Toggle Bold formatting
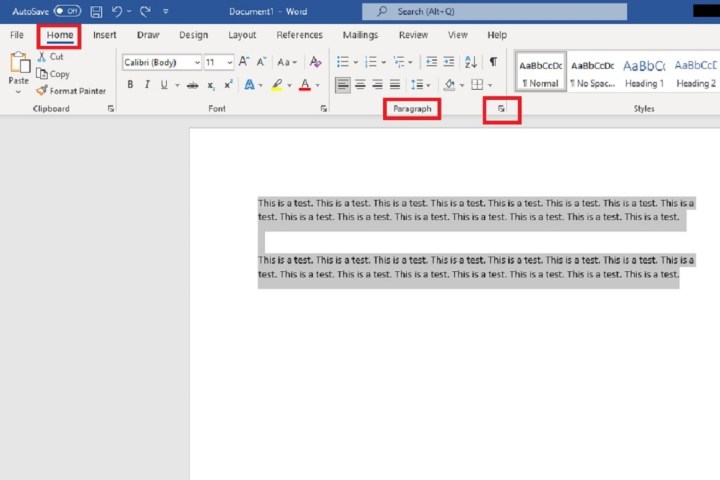The width and height of the screenshot is (720, 480). pyautogui.click(x=130, y=85)
